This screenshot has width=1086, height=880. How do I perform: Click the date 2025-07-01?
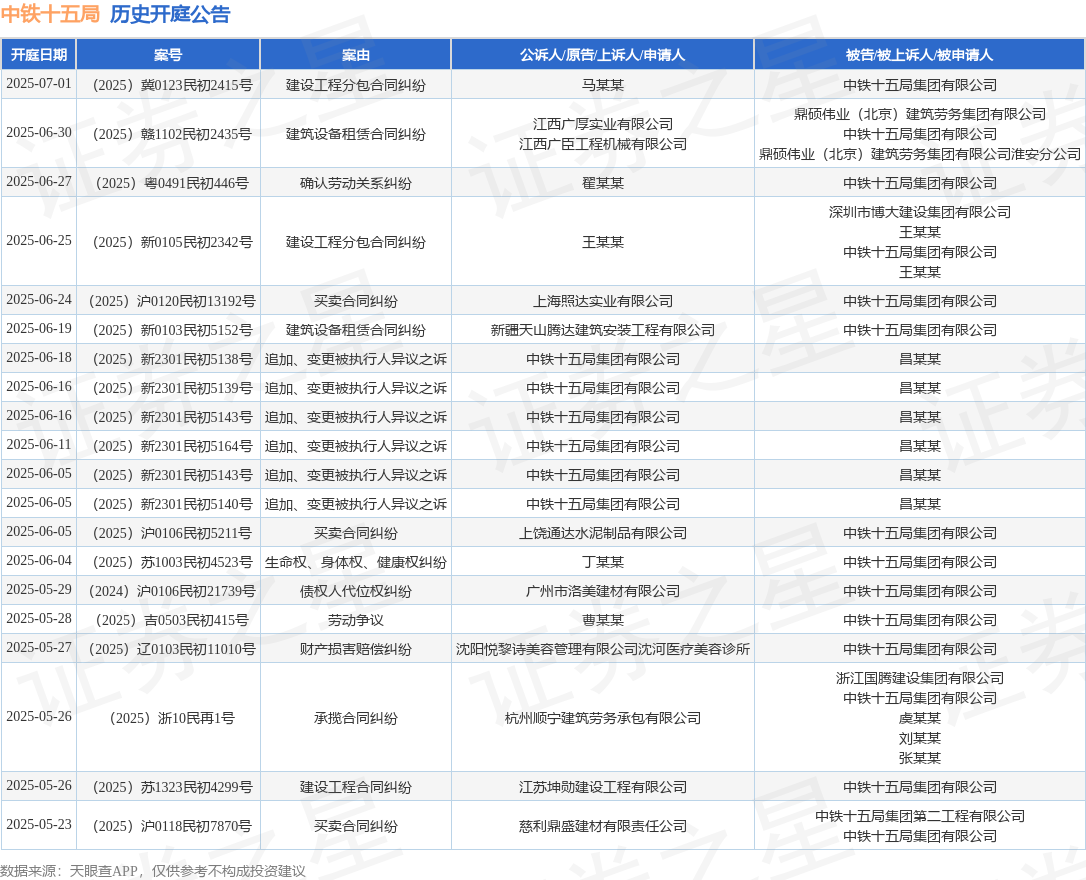(39, 84)
